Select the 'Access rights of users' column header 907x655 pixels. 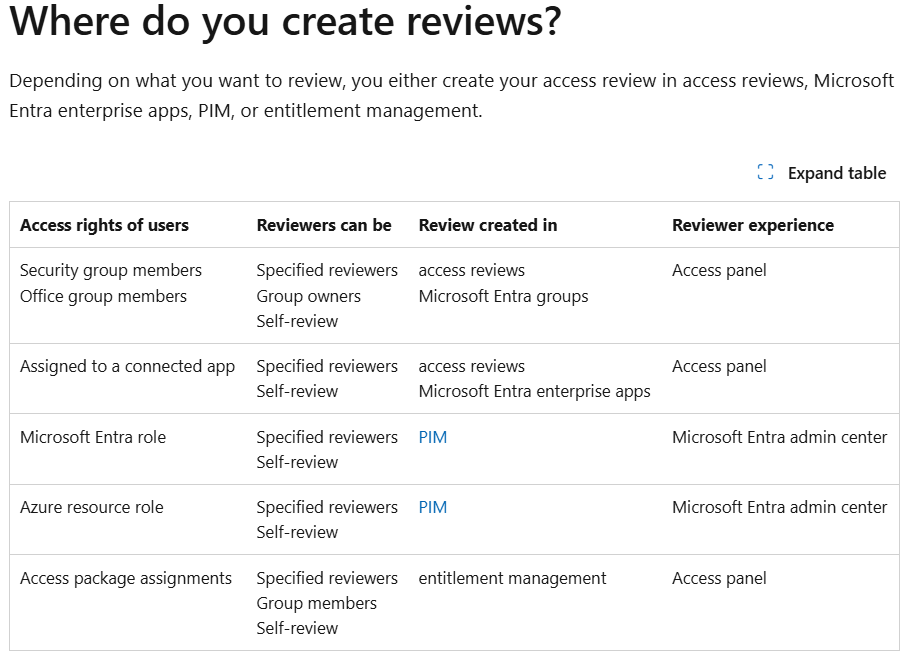click(104, 225)
